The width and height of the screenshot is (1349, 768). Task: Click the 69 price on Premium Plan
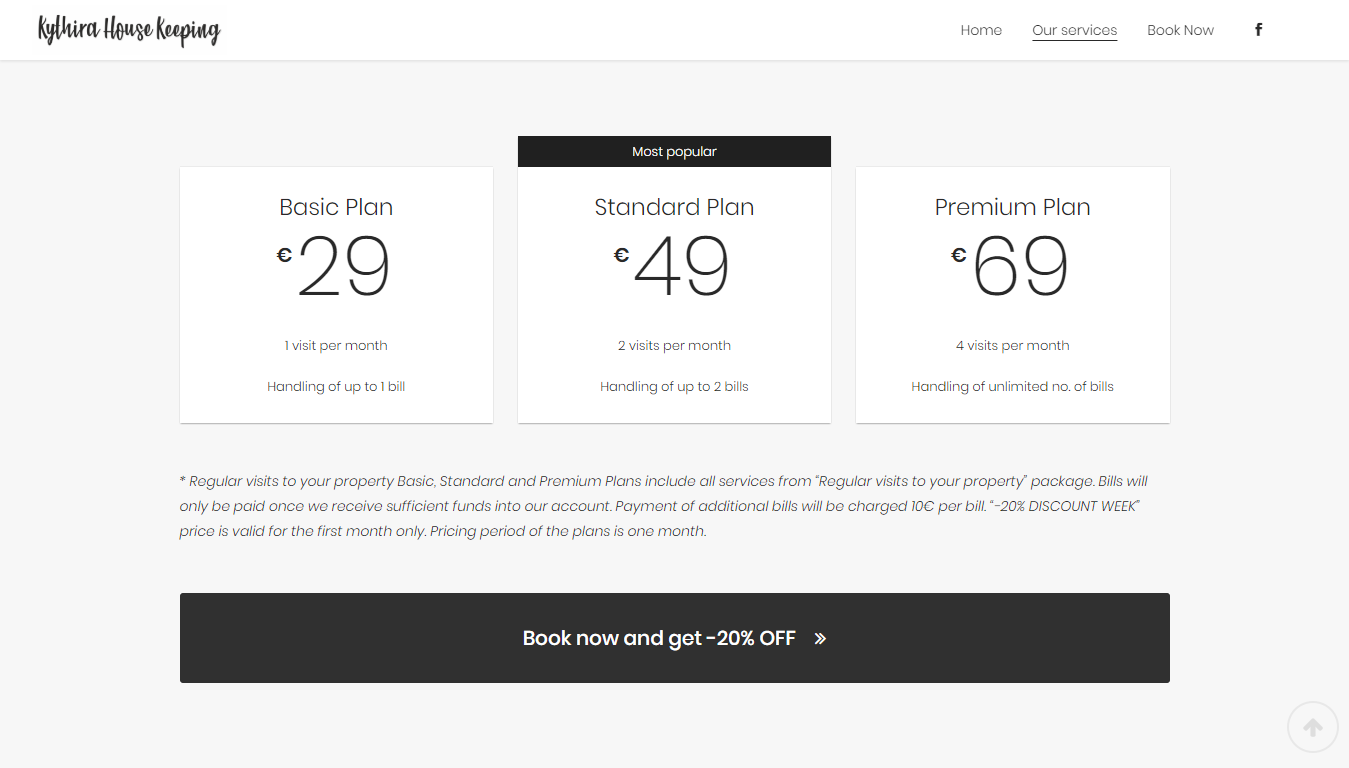tap(1020, 267)
